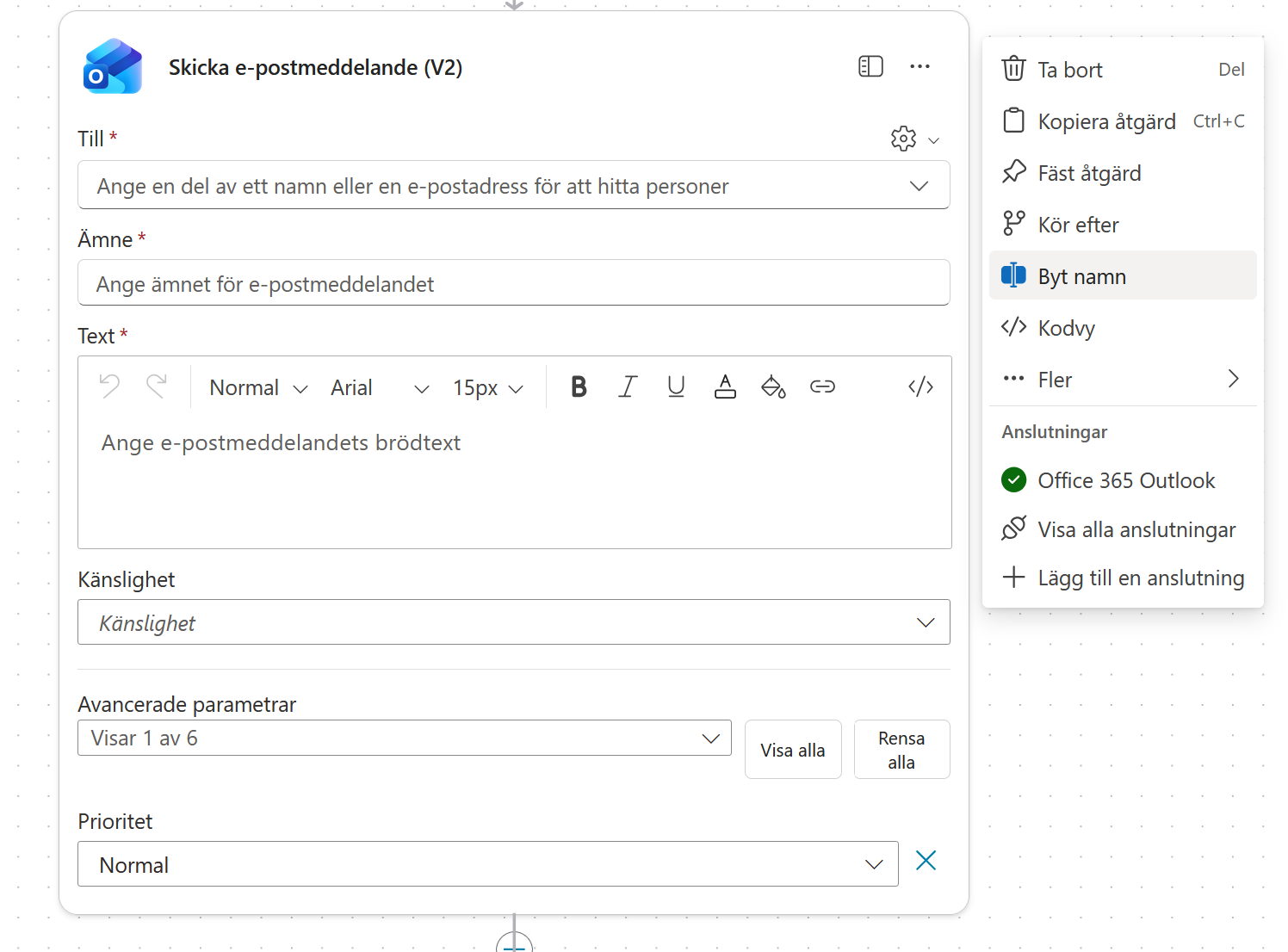Image resolution: width=1288 pixels, height=952 pixels.
Task: Open the Arial font dropdown
Action: [380, 387]
